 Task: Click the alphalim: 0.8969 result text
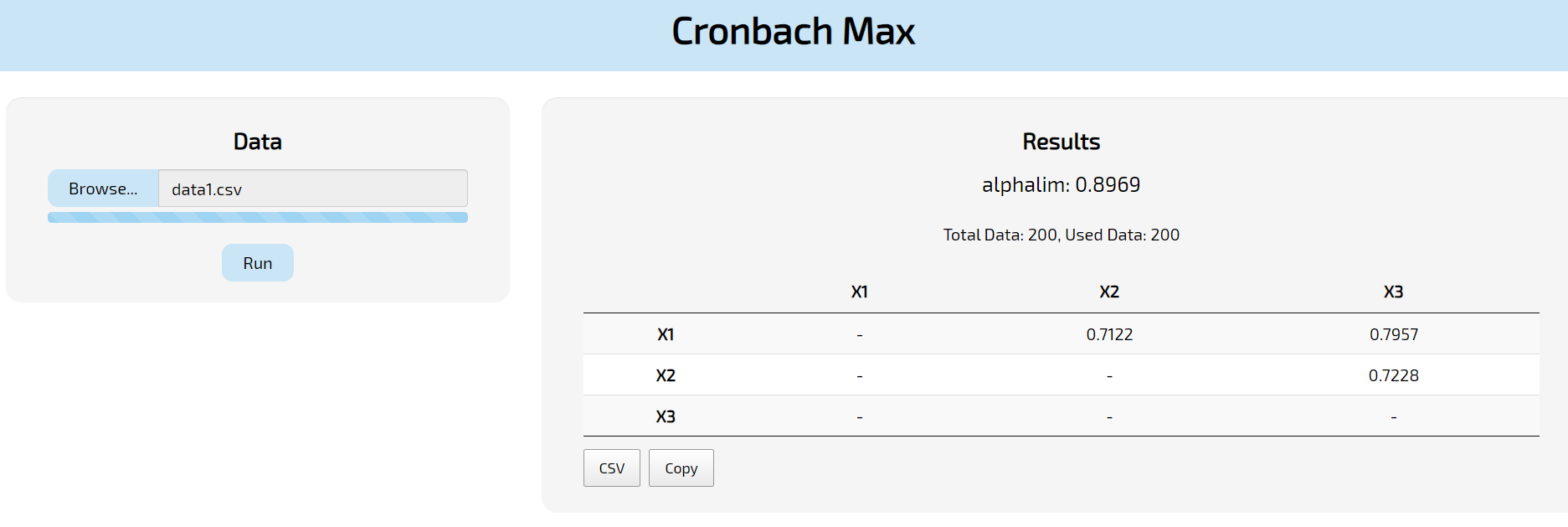click(x=1060, y=184)
